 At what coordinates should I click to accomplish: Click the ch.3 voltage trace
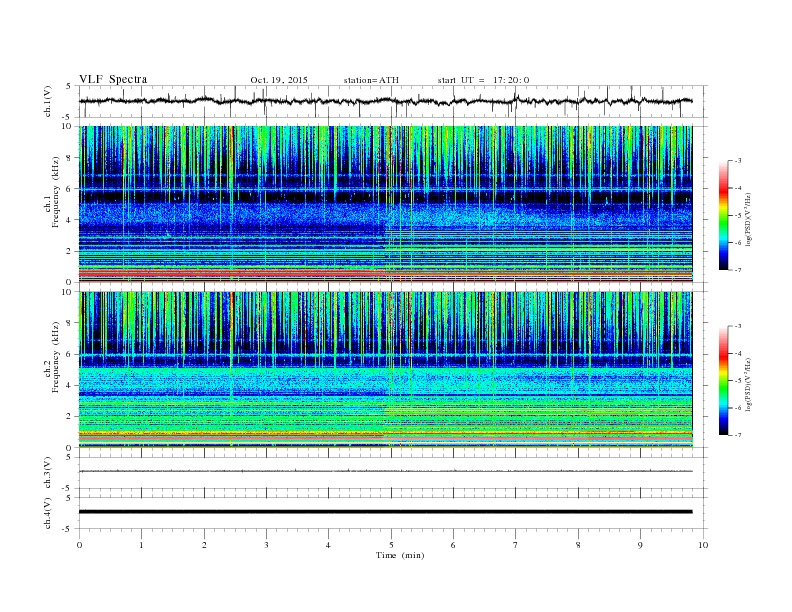385,471
